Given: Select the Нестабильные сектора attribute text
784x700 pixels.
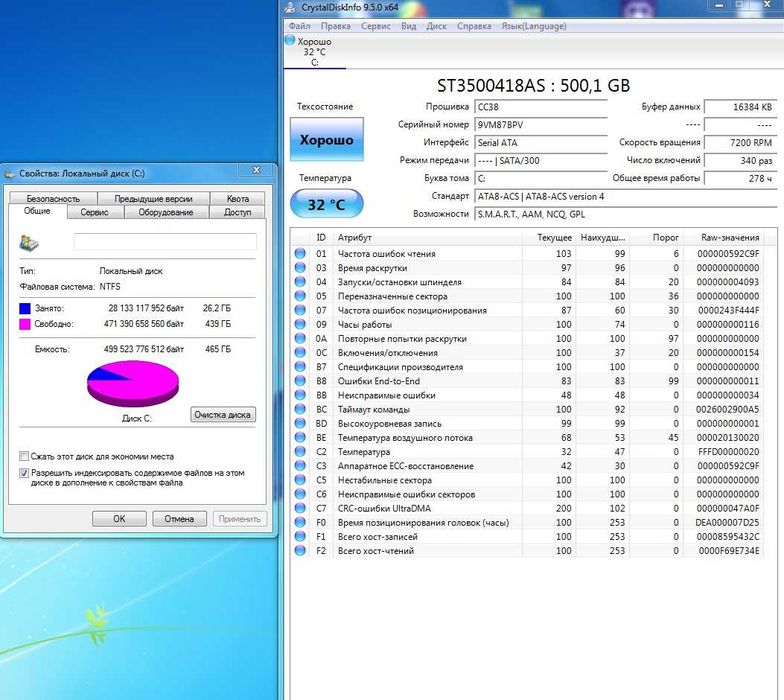Looking at the screenshot, I should (384, 480).
